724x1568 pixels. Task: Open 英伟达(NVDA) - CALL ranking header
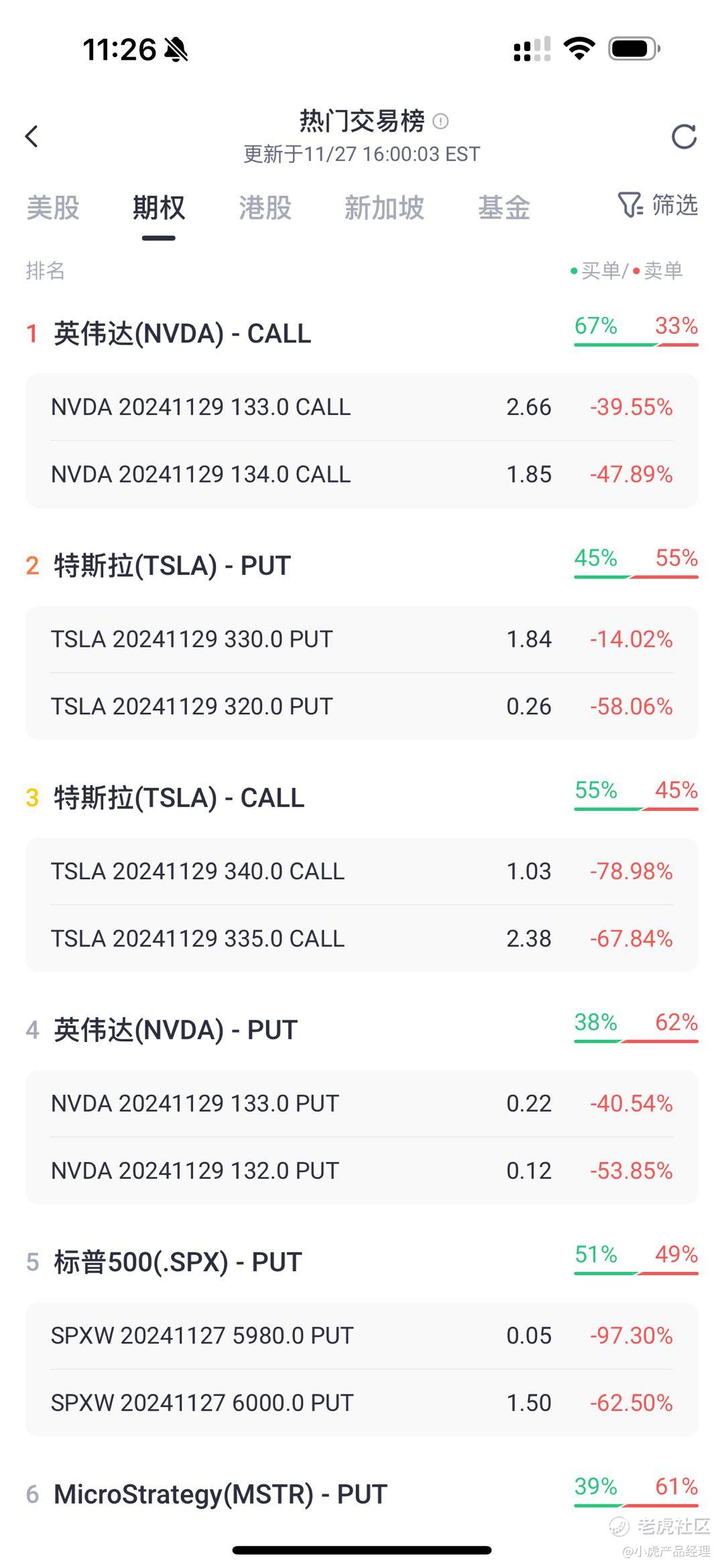(x=182, y=334)
